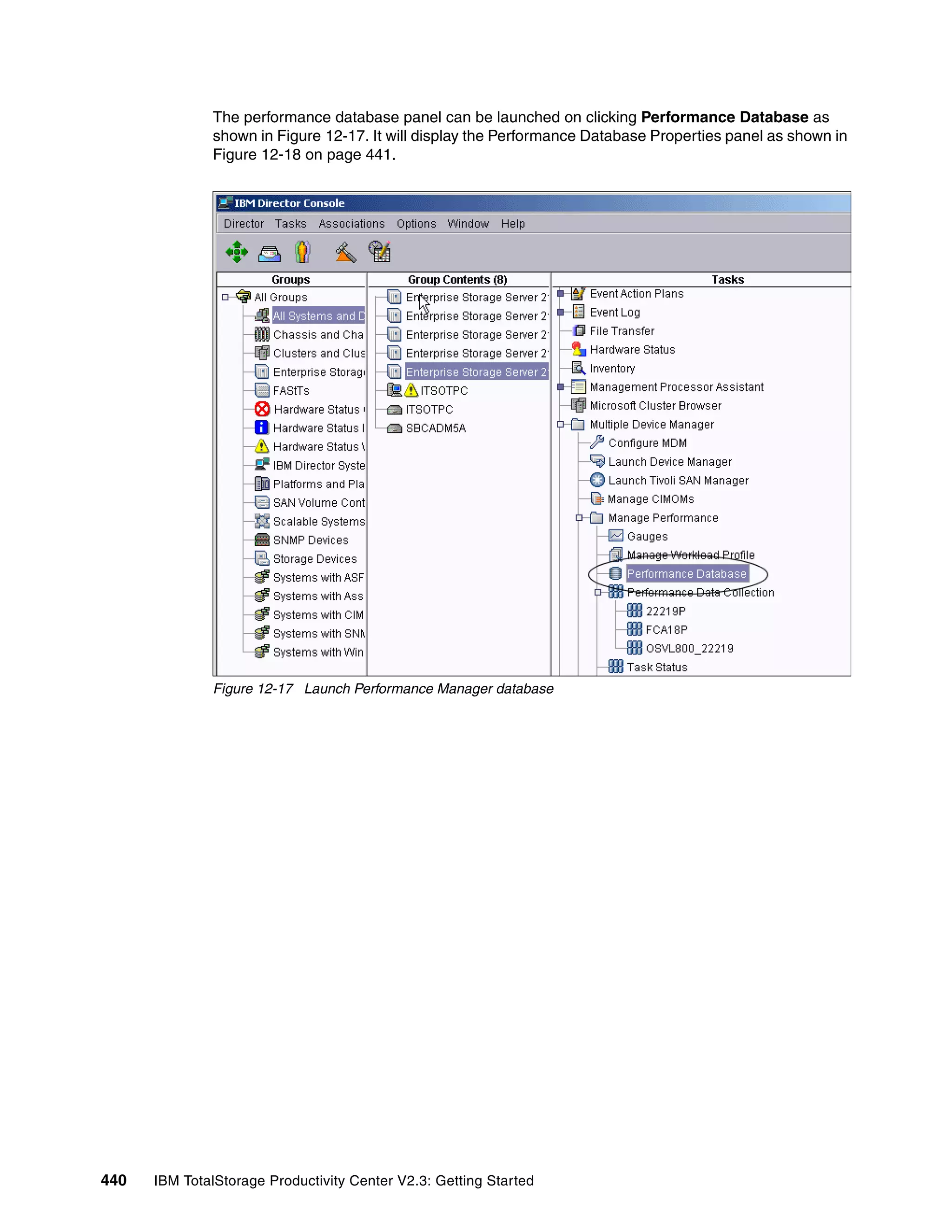Click the Inventory magnifier icon
952x1232 pixels.
[579, 368]
